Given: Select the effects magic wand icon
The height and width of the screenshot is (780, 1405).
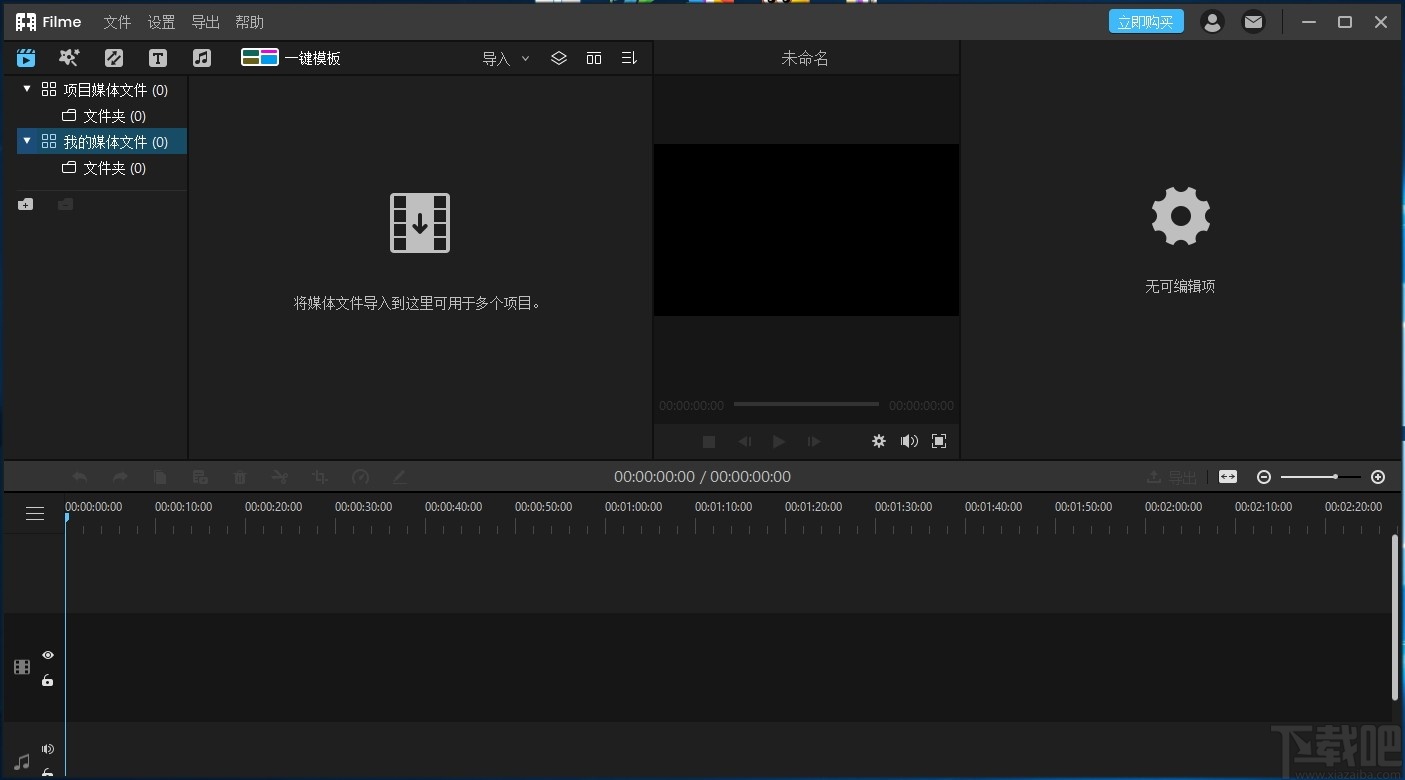Looking at the screenshot, I should [x=69, y=57].
